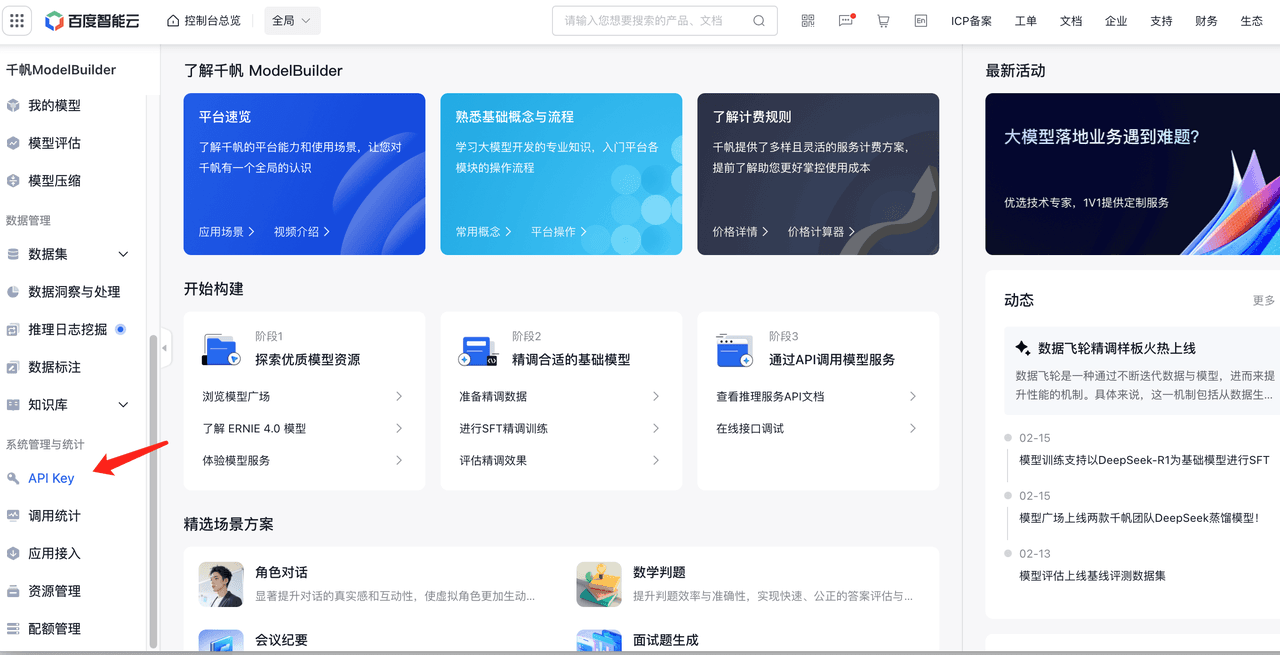Open the 平台操作 link
Image resolution: width=1280 pixels, height=655 pixels.
click(559, 231)
